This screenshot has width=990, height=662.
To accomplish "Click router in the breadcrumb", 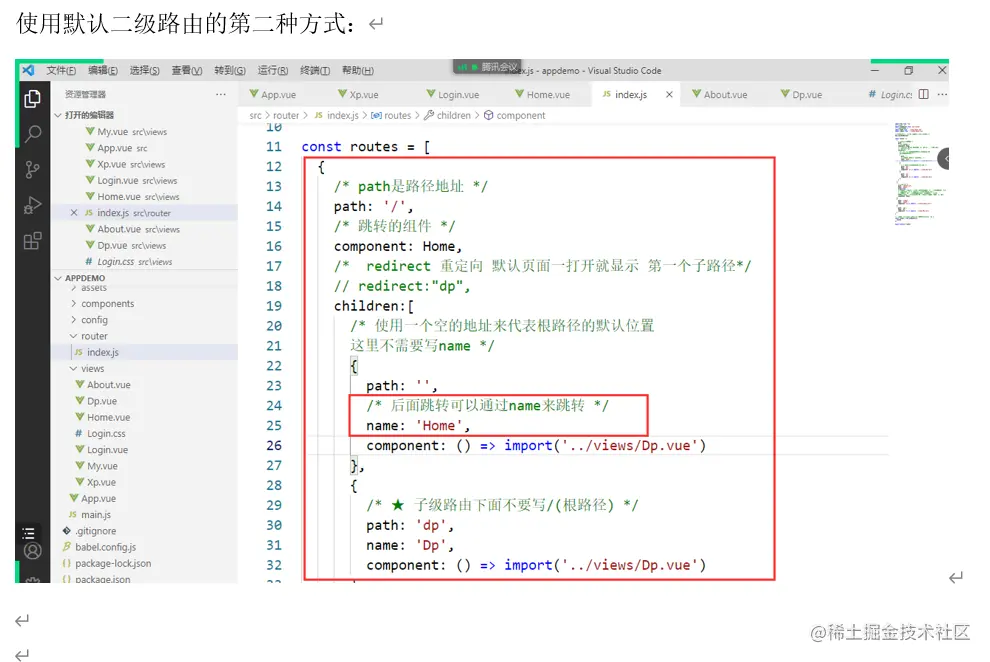I will (286, 115).
